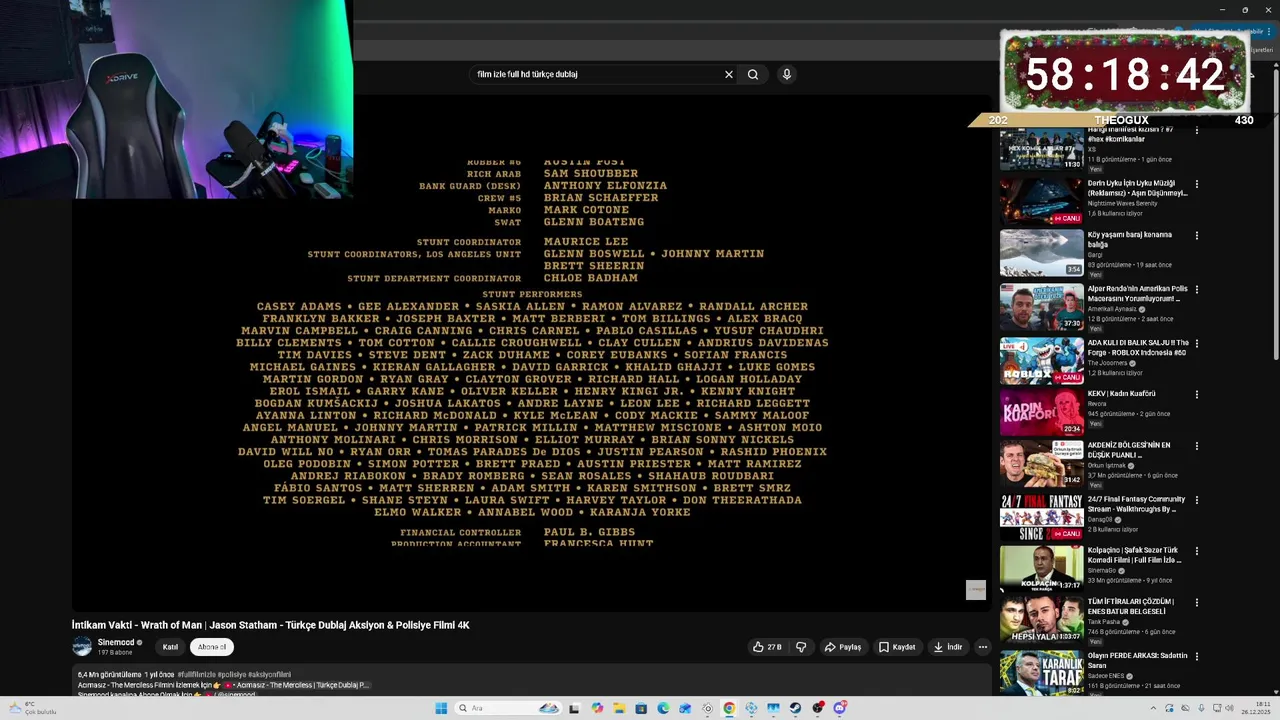Open options for Kolpaçino video
Screen dimensions: 1280x720
tap(1197, 551)
